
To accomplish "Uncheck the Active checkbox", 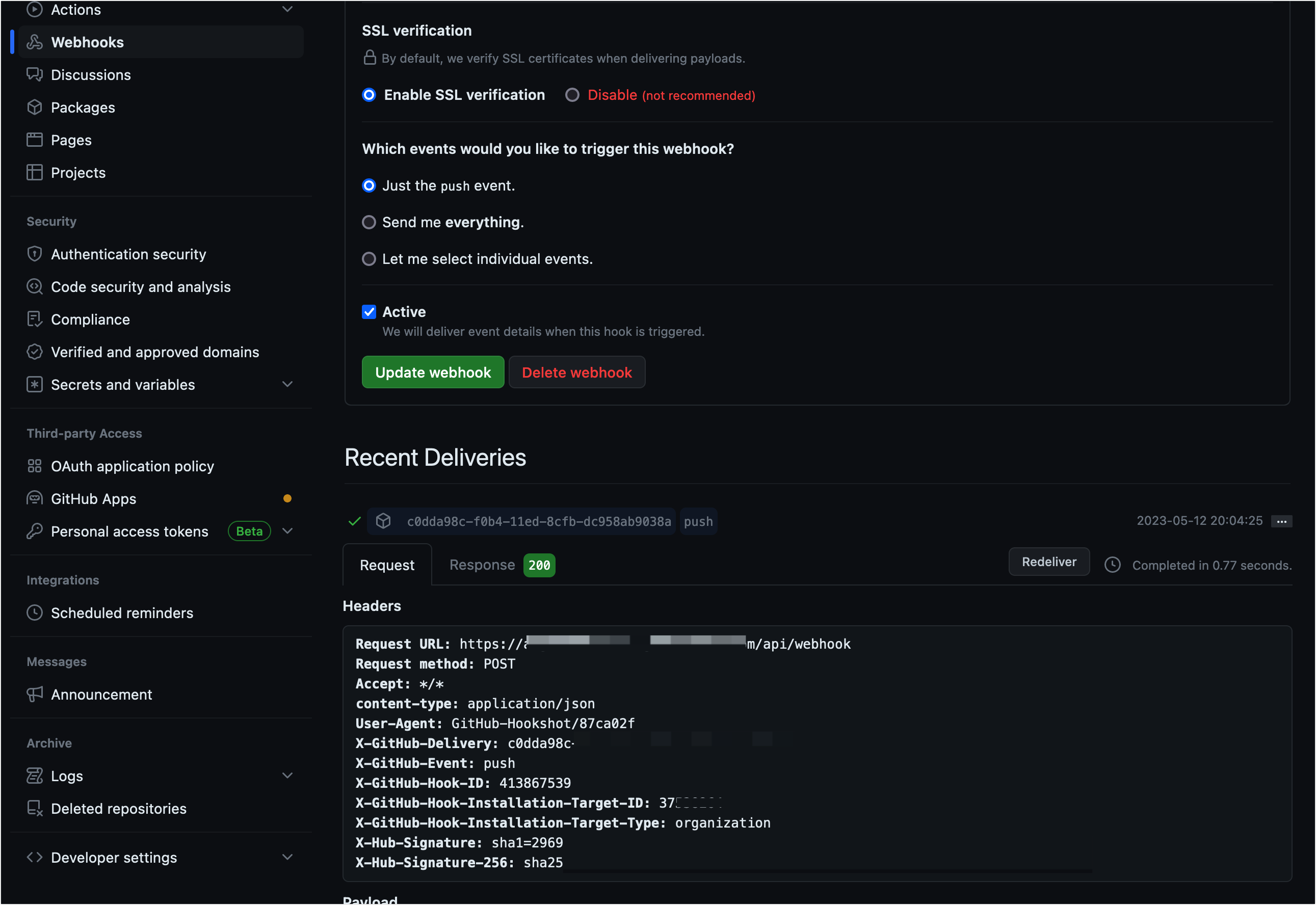I will (x=369, y=312).
